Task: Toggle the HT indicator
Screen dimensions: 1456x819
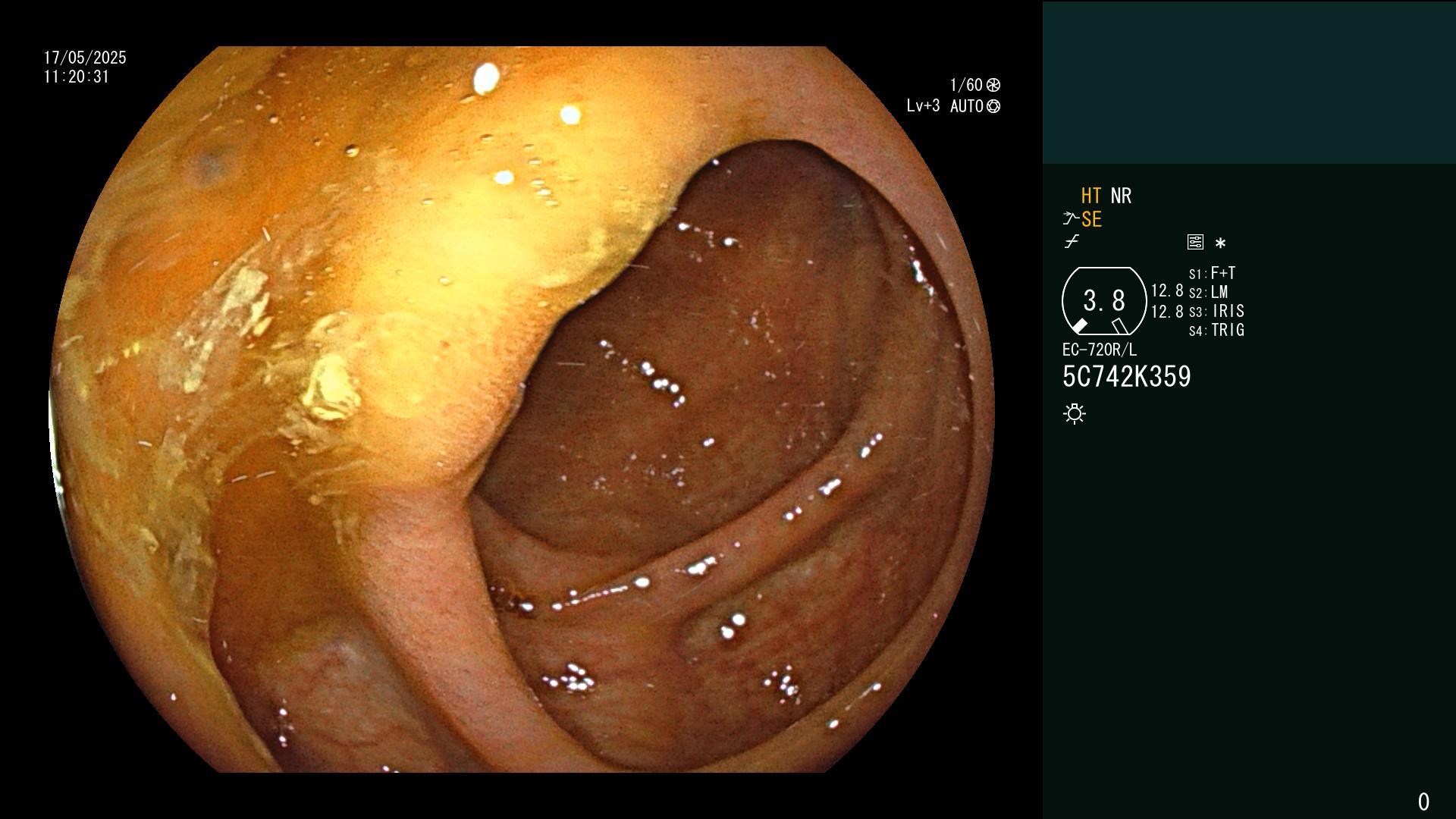Action: pos(1091,196)
